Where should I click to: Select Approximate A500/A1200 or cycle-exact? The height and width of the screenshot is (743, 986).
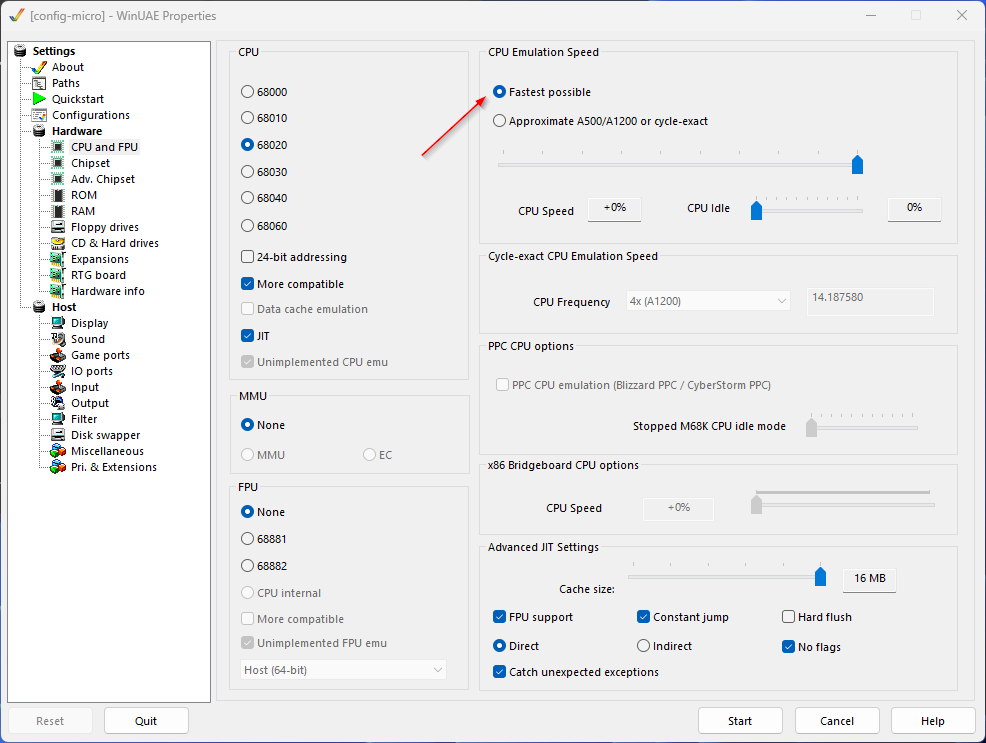pos(499,121)
